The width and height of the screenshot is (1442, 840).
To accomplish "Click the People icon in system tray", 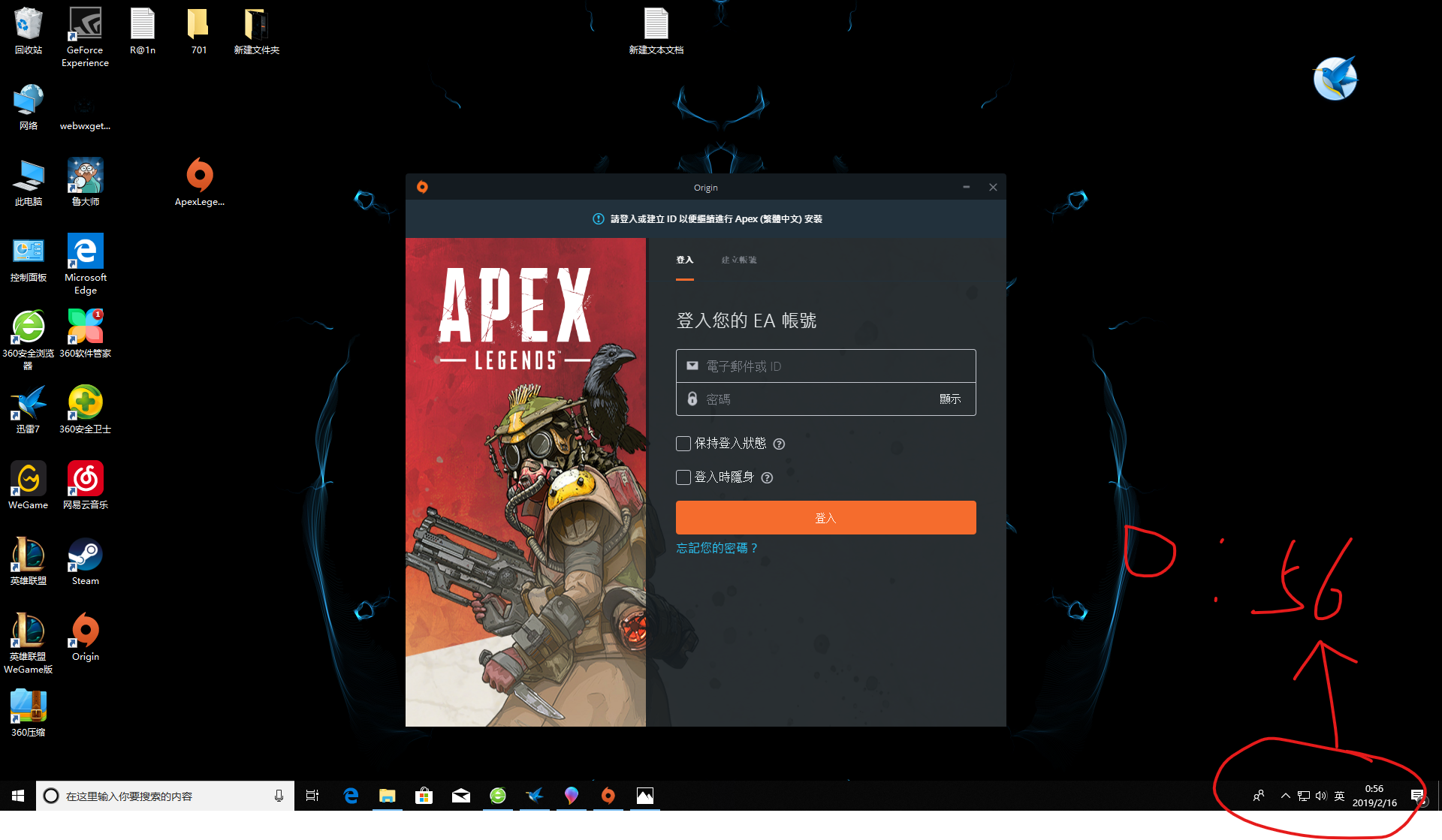I will pyautogui.click(x=1259, y=796).
